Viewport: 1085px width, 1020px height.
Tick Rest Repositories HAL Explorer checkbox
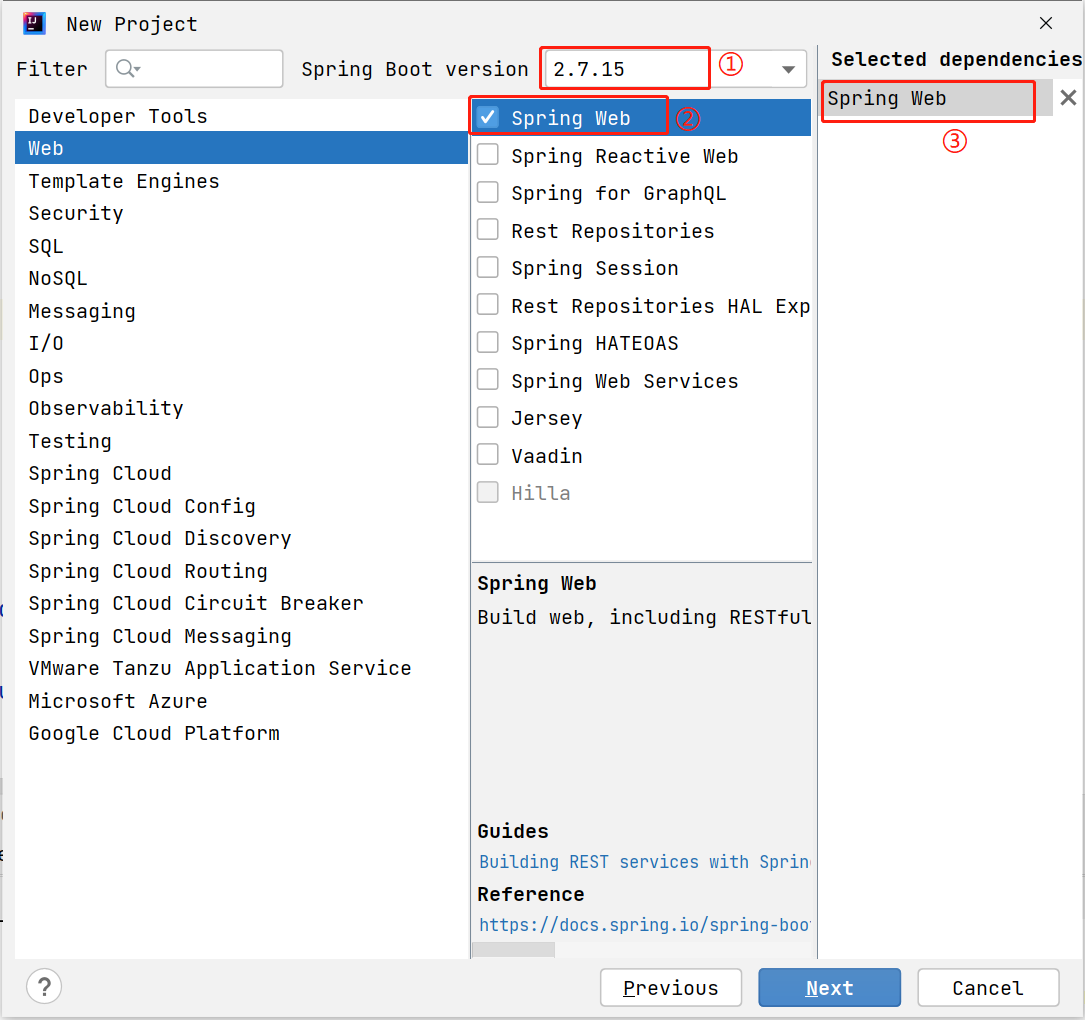pyautogui.click(x=488, y=304)
